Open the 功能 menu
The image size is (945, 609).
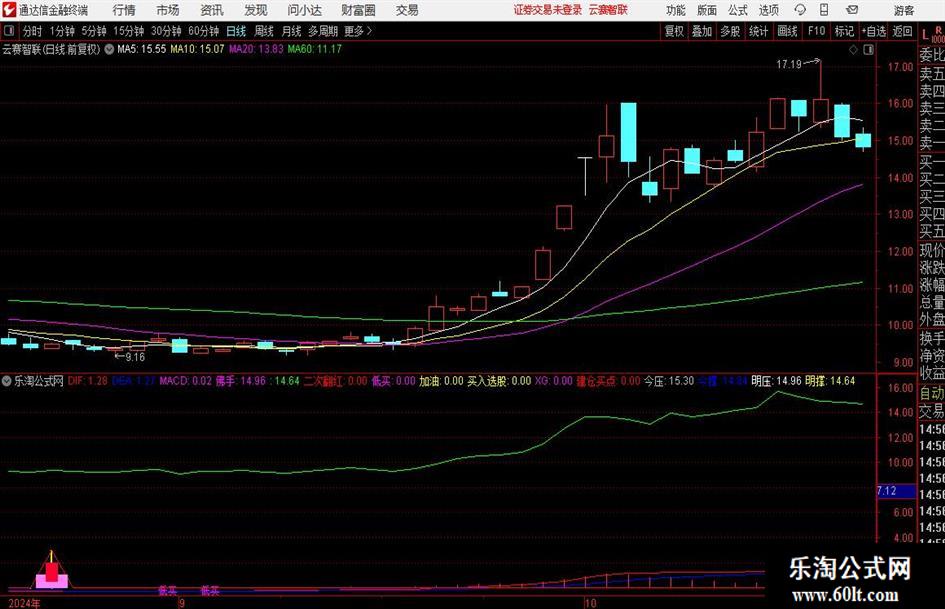point(676,10)
